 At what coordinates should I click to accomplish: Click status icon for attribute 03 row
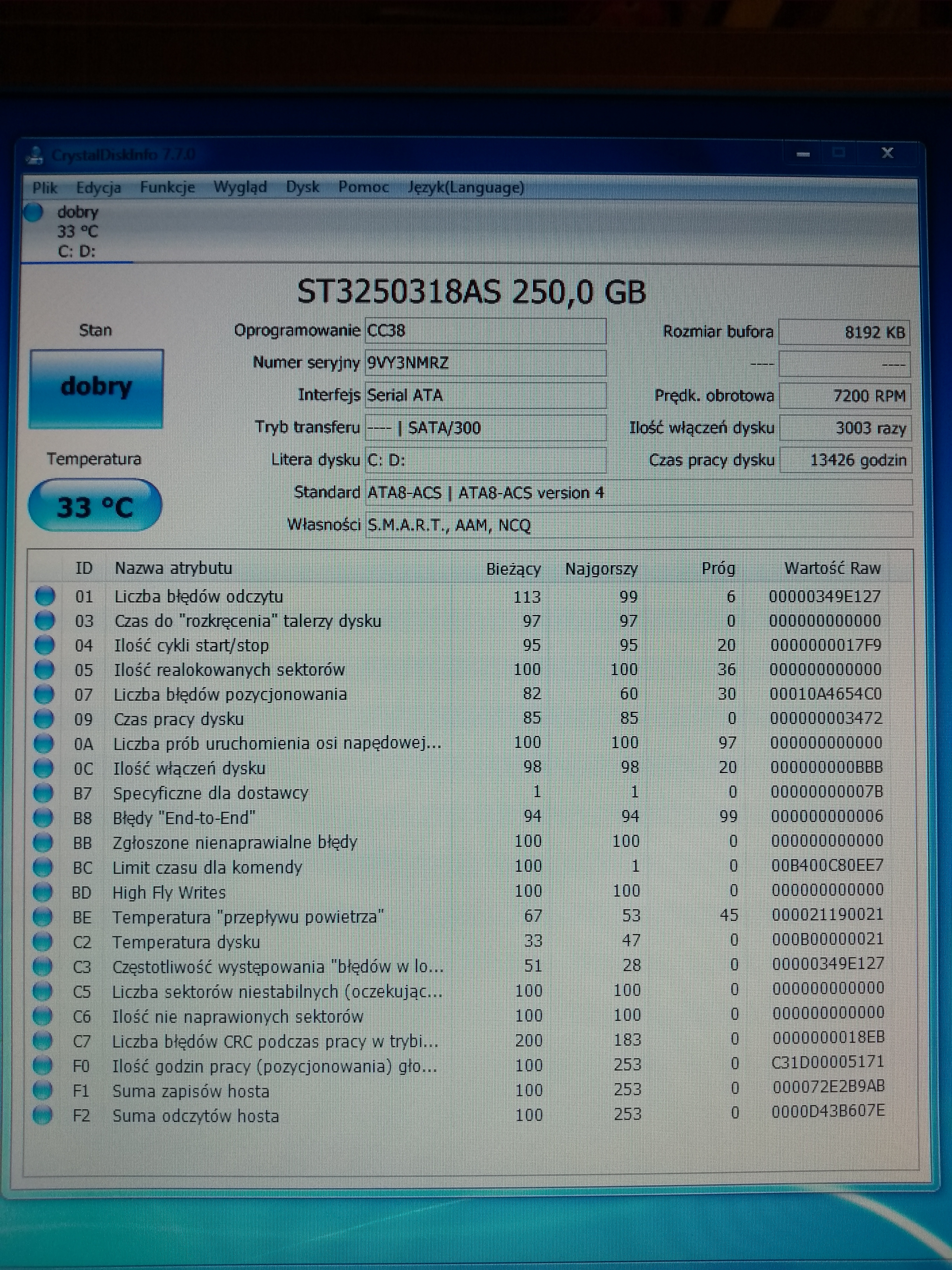(45, 621)
